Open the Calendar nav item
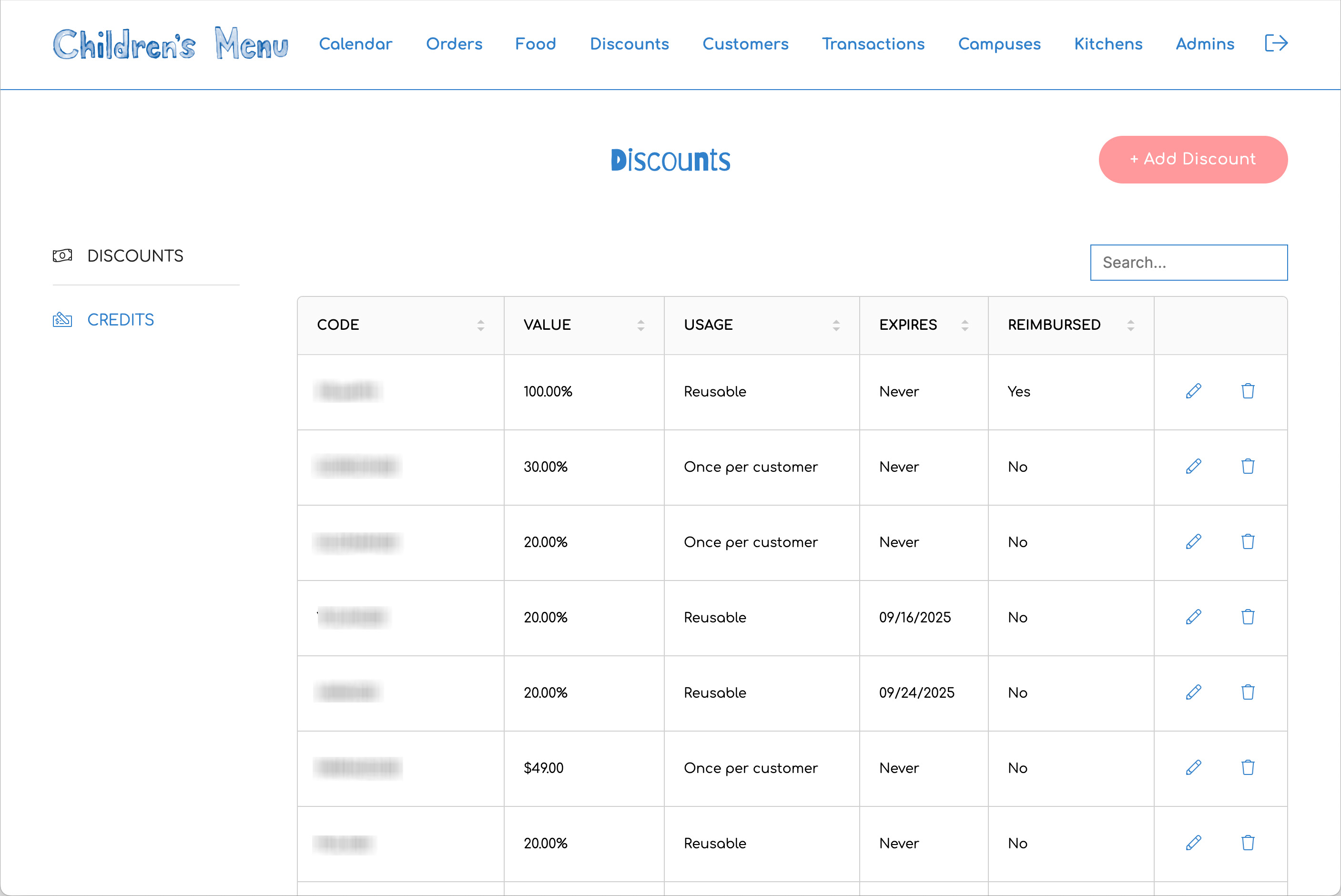The width and height of the screenshot is (1341, 896). point(356,44)
